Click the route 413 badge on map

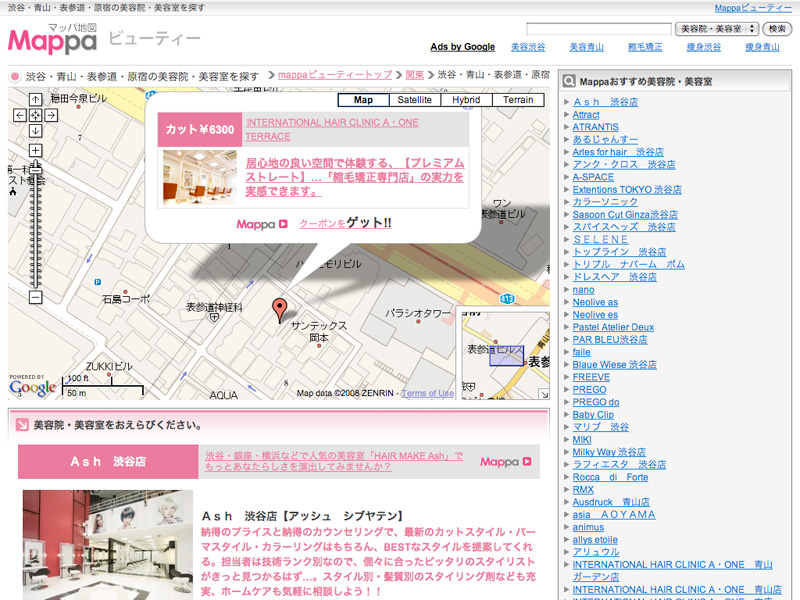click(507, 298)
